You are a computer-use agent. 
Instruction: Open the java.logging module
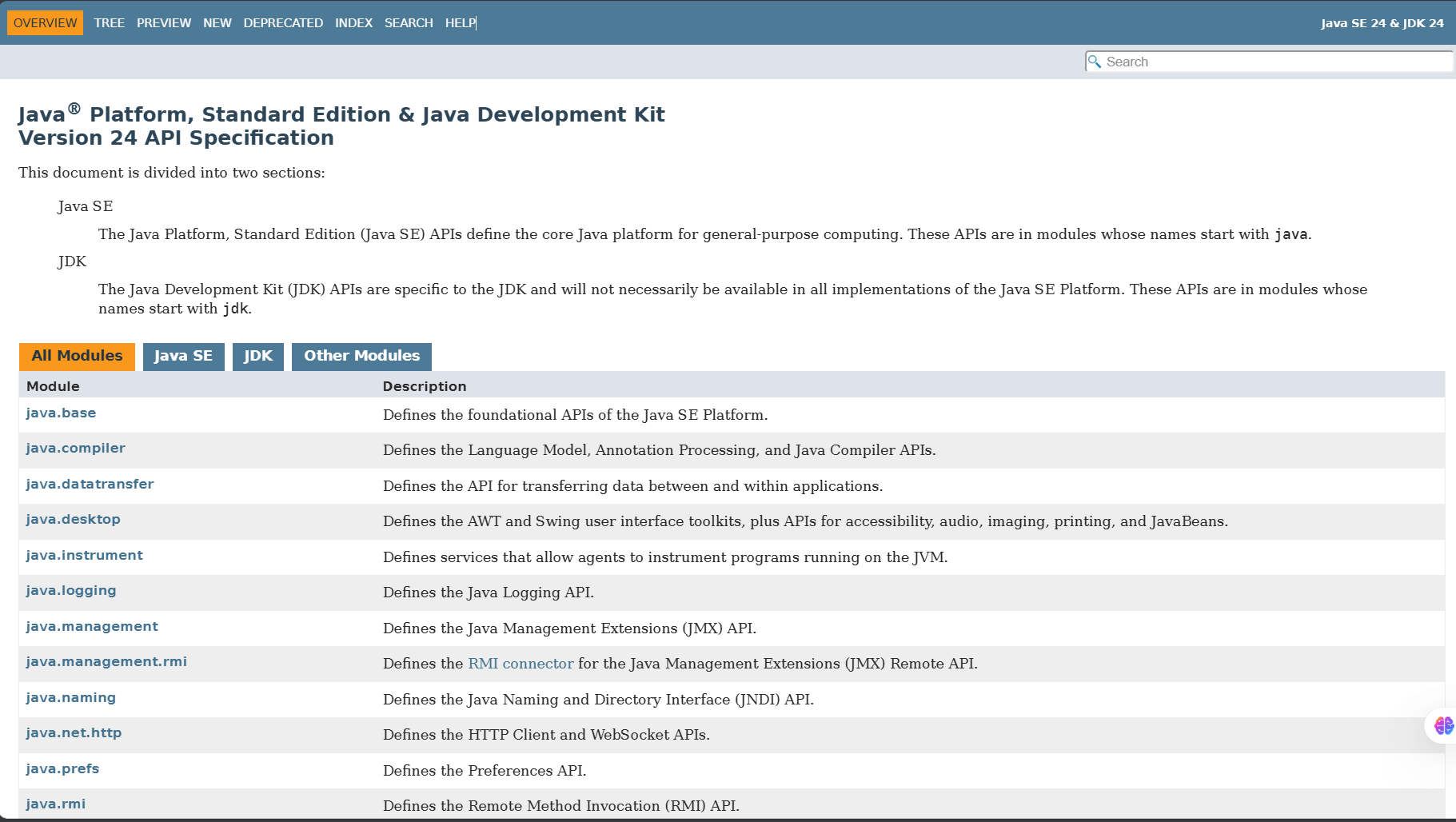click(71, 591)
